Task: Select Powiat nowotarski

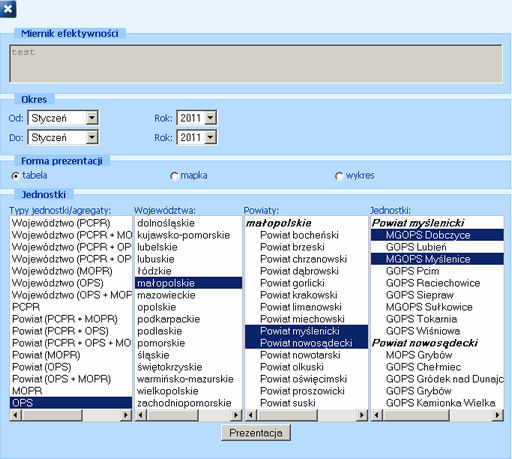Action: click(306, 355)
